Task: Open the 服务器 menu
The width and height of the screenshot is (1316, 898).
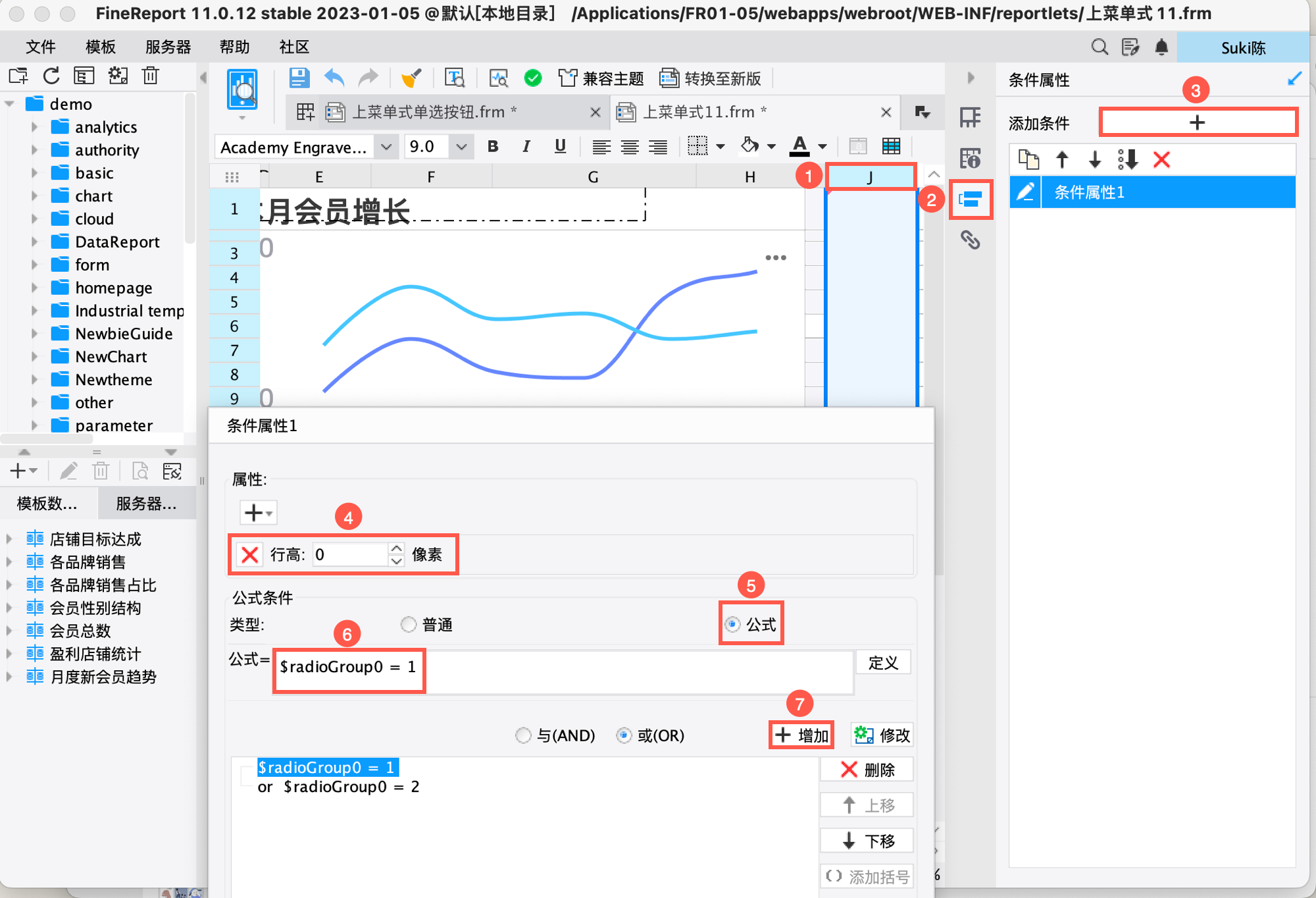Action: click(168, 47)
